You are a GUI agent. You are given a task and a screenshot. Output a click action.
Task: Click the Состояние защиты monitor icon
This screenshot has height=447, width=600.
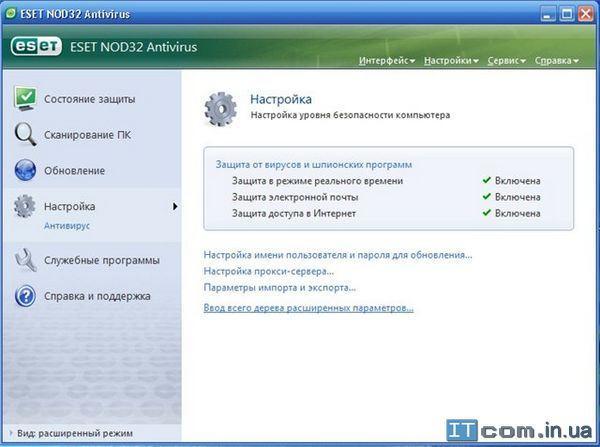25,99
